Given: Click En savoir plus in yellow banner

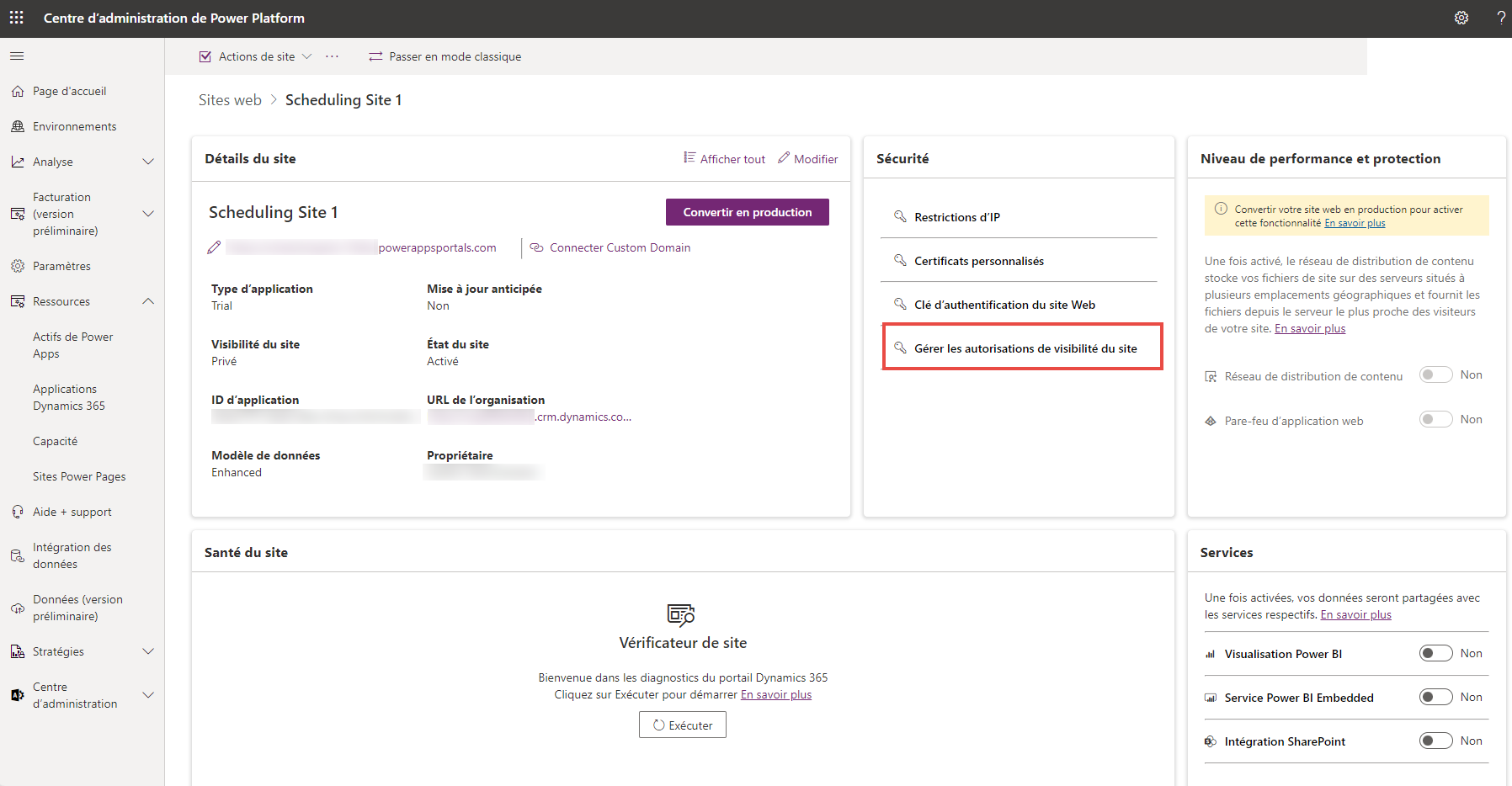Looking at the screenshot, I should [1355, 223].
